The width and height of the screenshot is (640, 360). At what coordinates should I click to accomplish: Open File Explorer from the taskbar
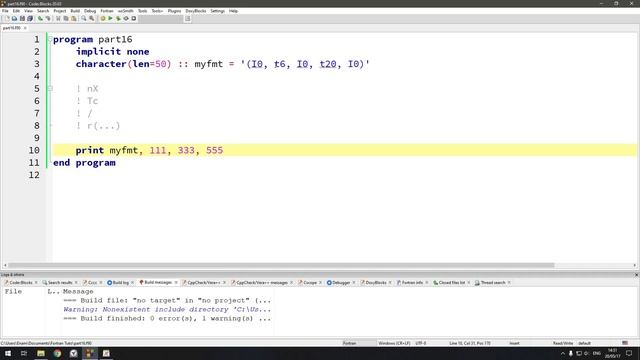click(41, 353)
